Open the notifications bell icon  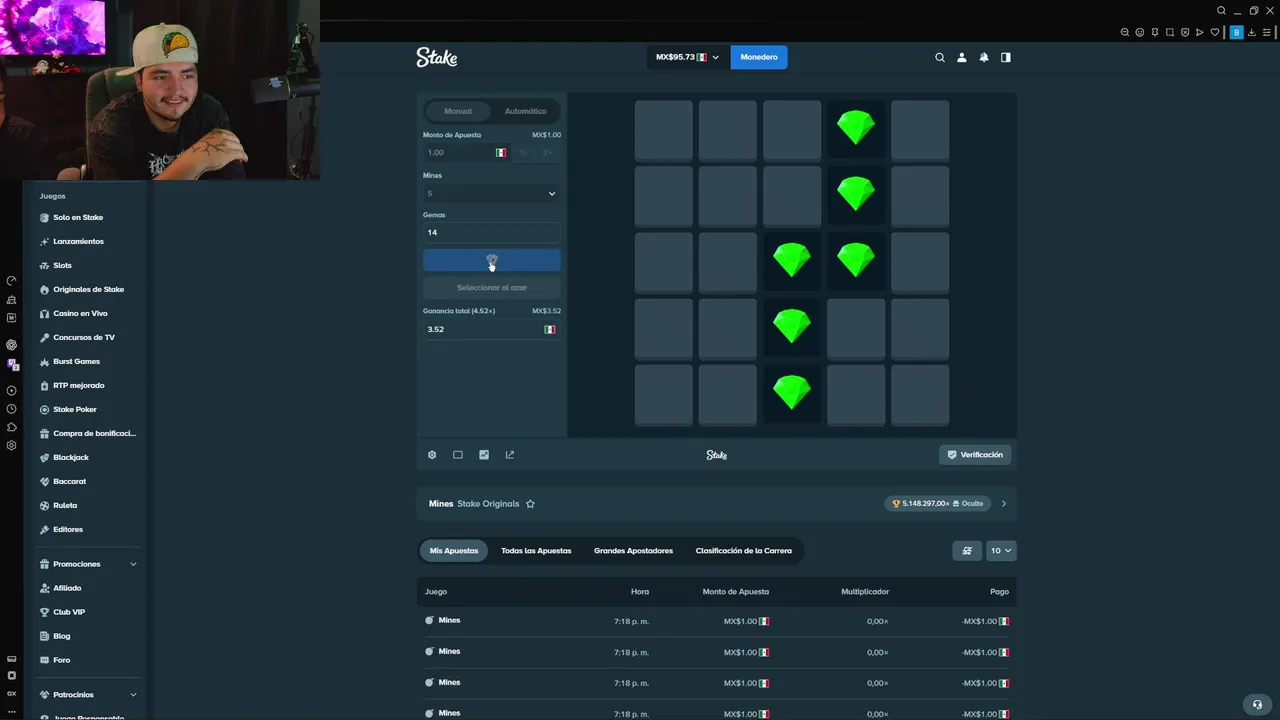click(x=984, y=58)
